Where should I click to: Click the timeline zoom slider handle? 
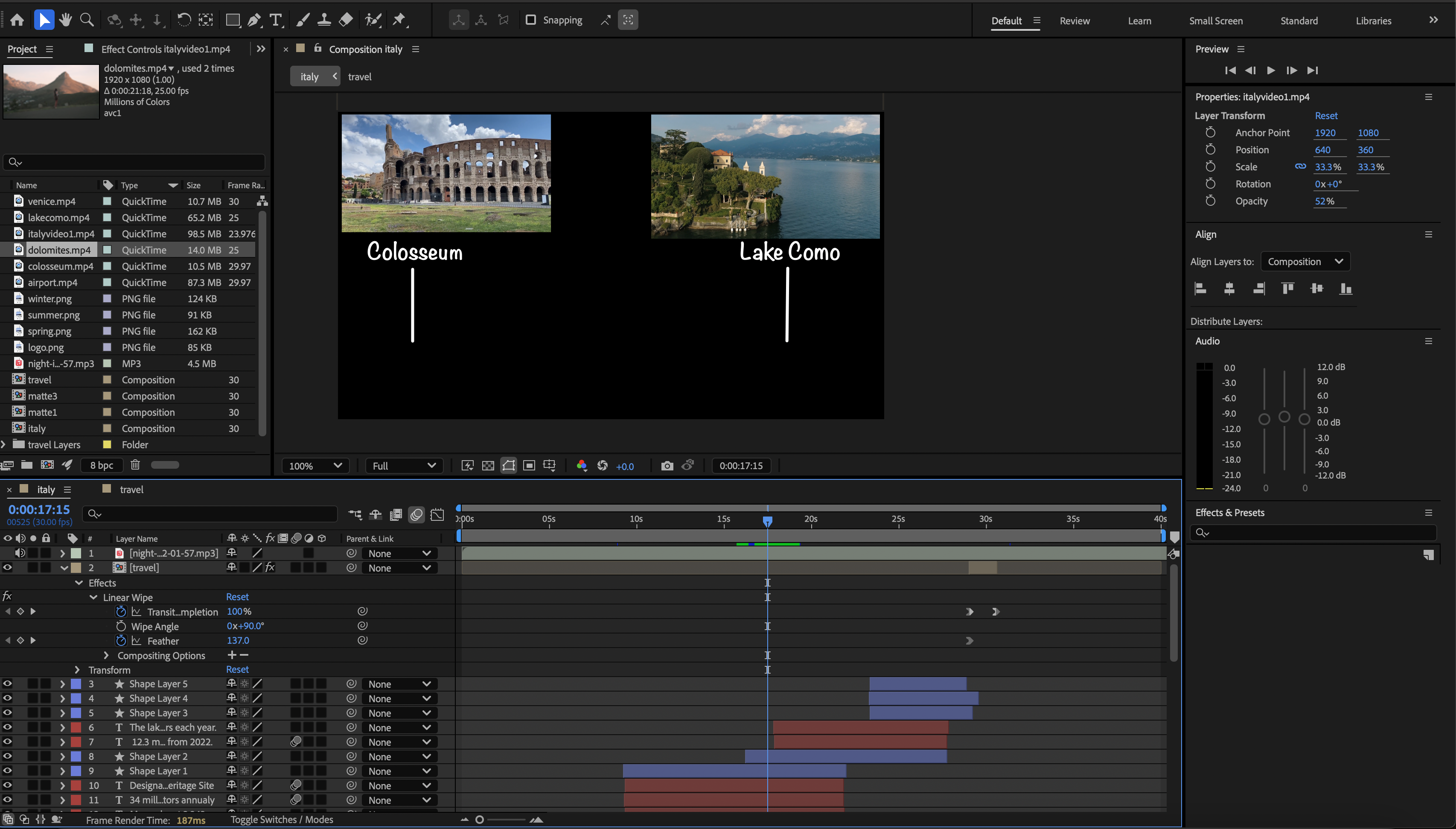point(479,819)
